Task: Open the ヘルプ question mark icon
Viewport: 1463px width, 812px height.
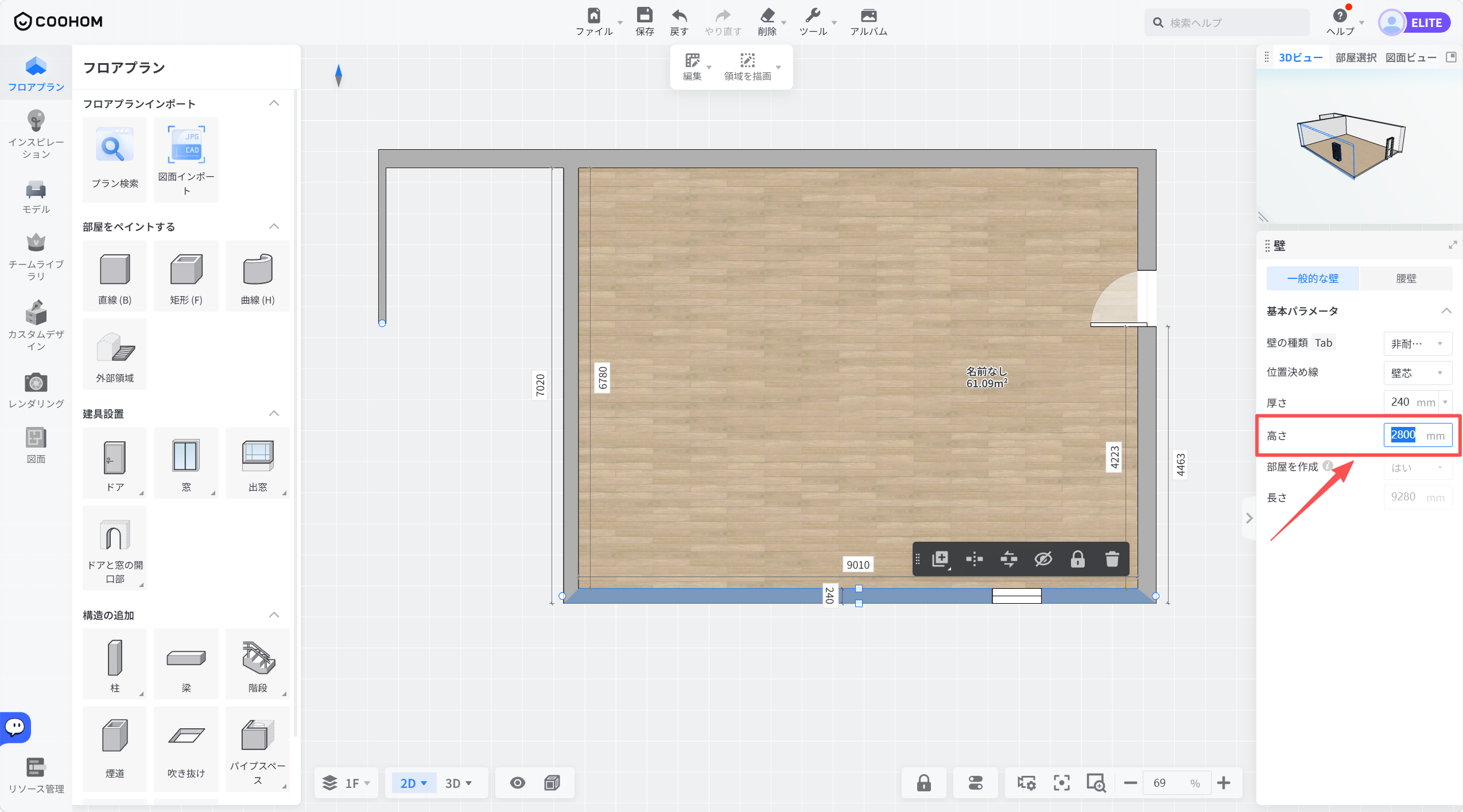Action: (x=1340, y=16)
